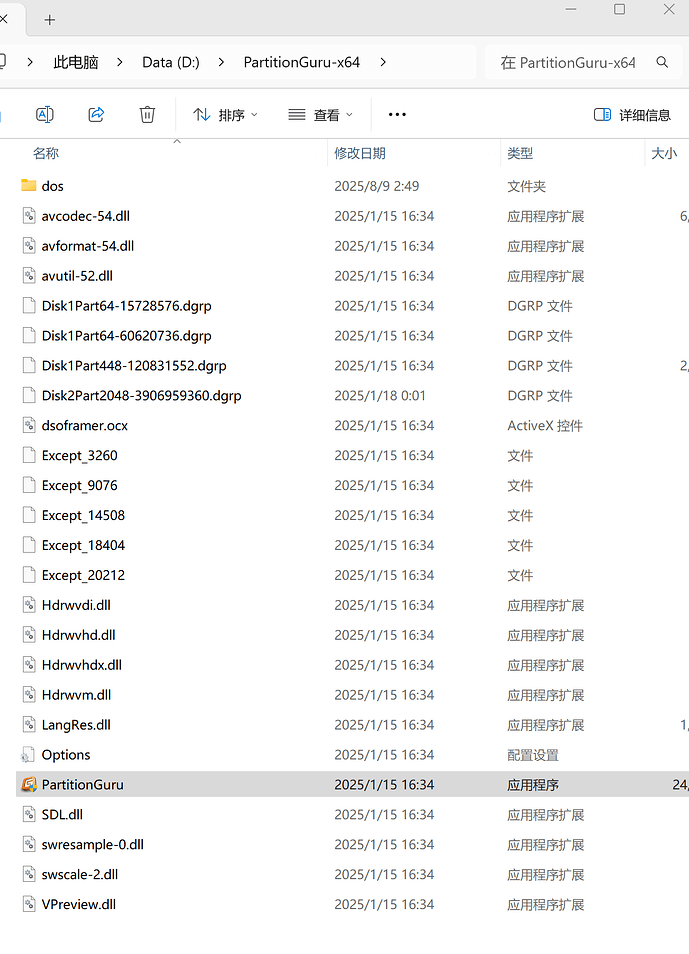Go to Data (D:) in breadcrumb
This screenshot has width=689, height=954.
coord(171,62)
